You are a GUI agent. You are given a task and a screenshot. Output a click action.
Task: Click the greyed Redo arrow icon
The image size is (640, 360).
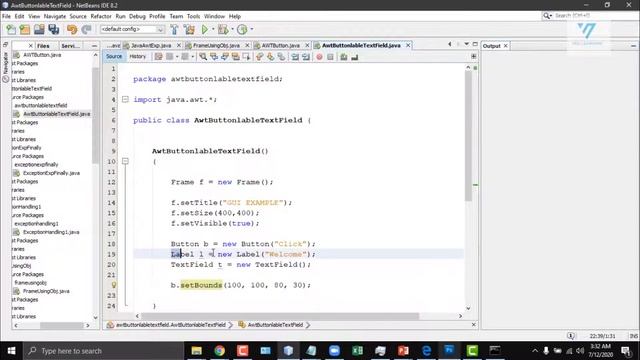pos(86,29)
